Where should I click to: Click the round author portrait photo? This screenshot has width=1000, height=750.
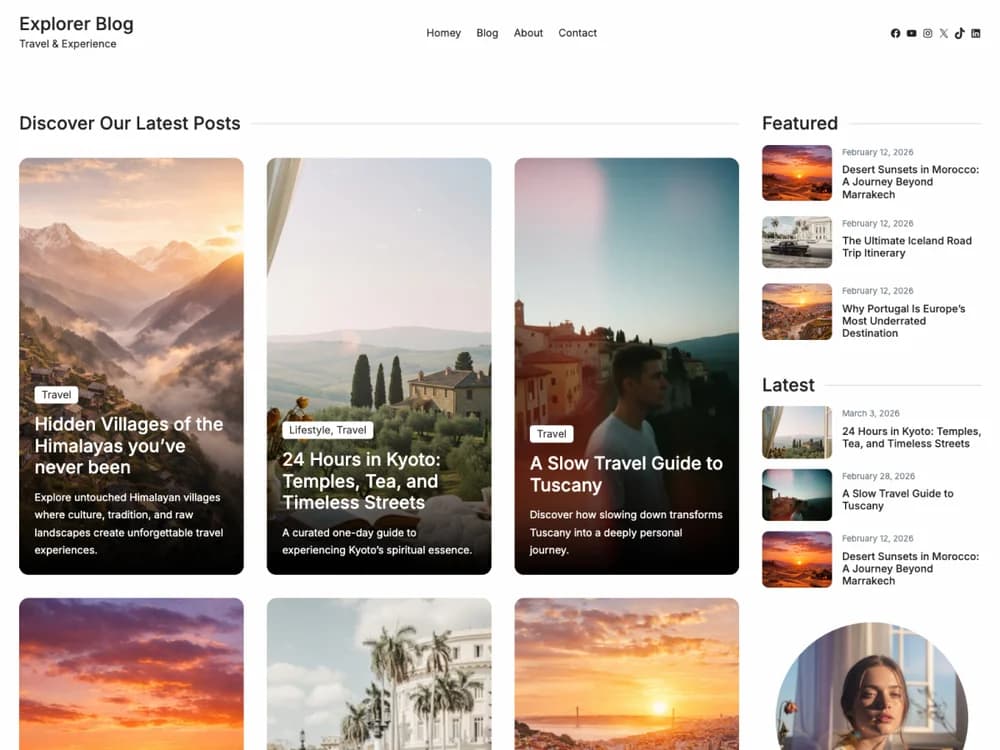click(872, 686)
